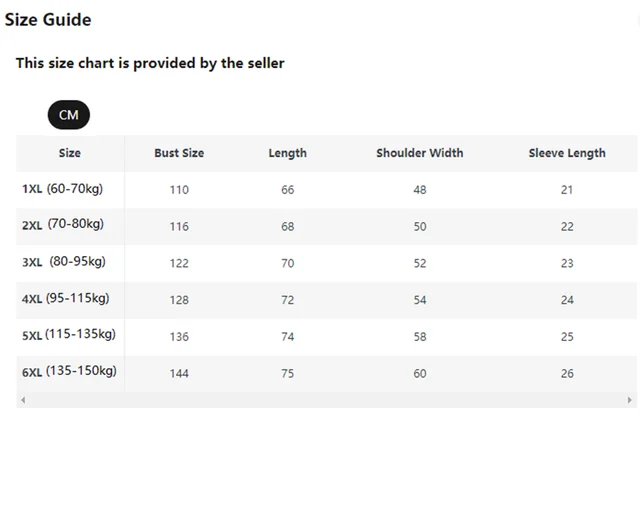Select the 5XL (115-135kg) size row
Viewport: 640px width, 519px height.
[x=68, y=334]
